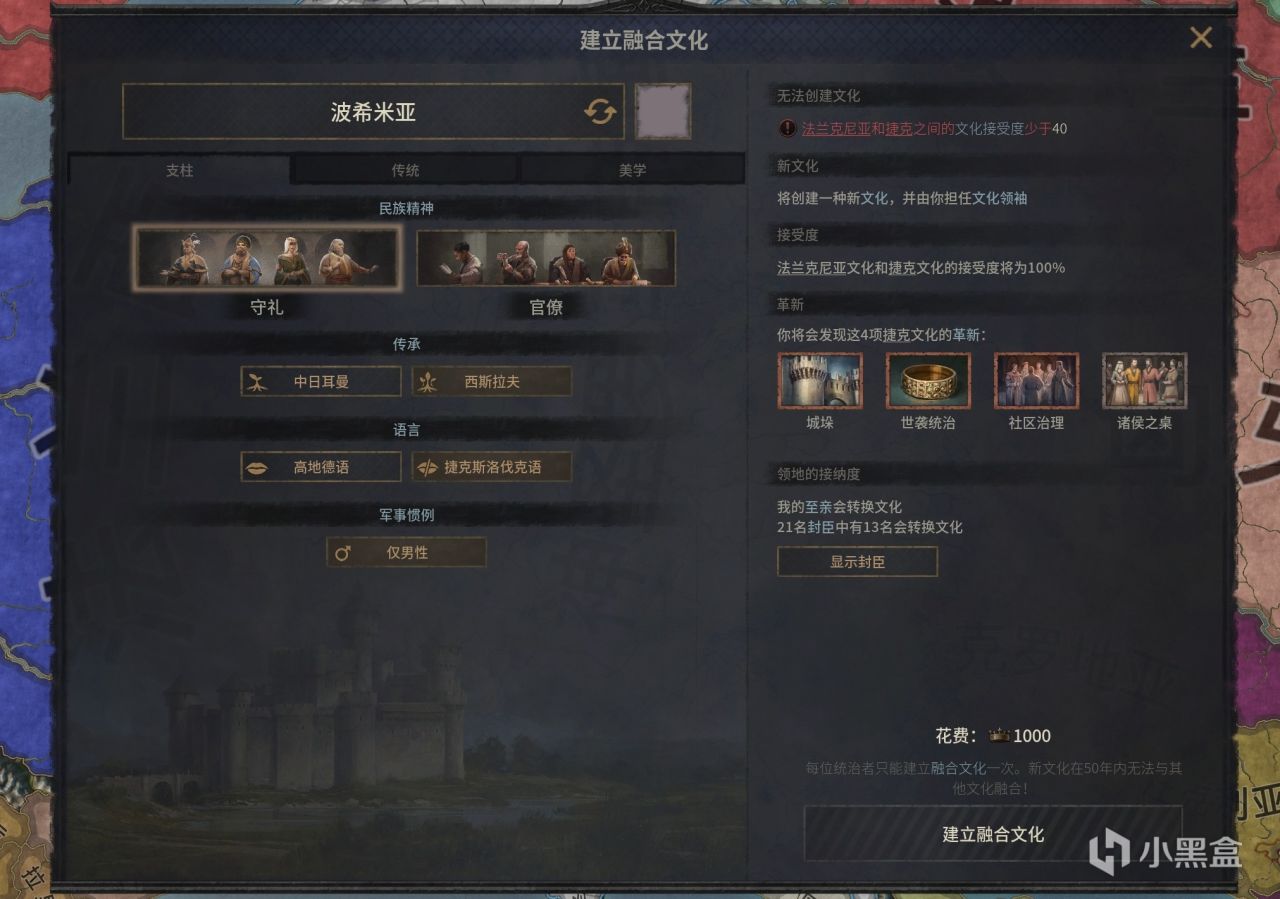The width and height of the screenshot is (1280, 899).
Task: Click the crown prestige cost icon
Action: pos(998,736)
